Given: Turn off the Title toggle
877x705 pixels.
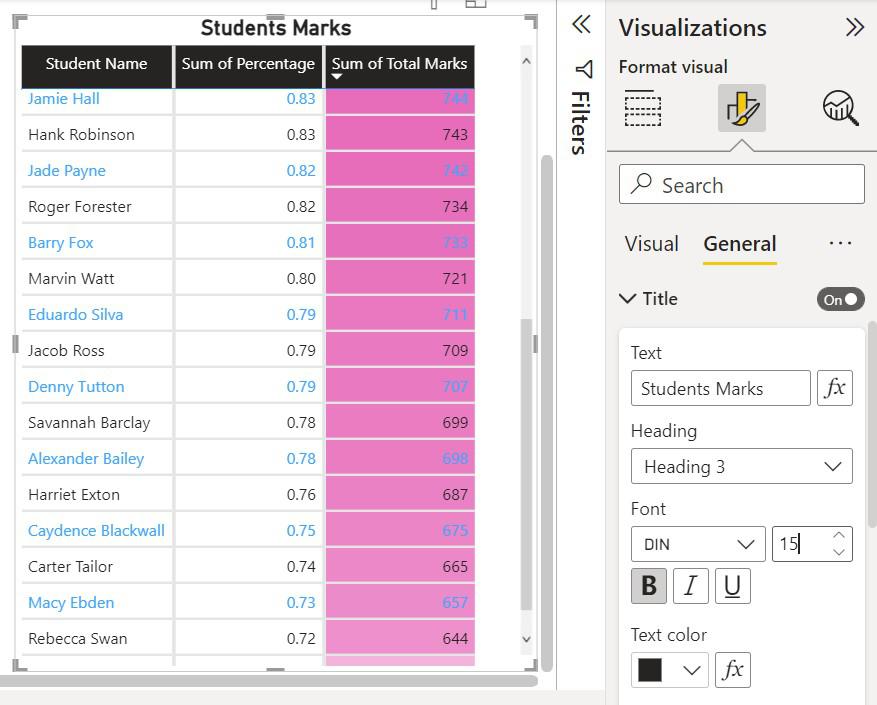Looking at the screenshot, I should pos(840,299).
